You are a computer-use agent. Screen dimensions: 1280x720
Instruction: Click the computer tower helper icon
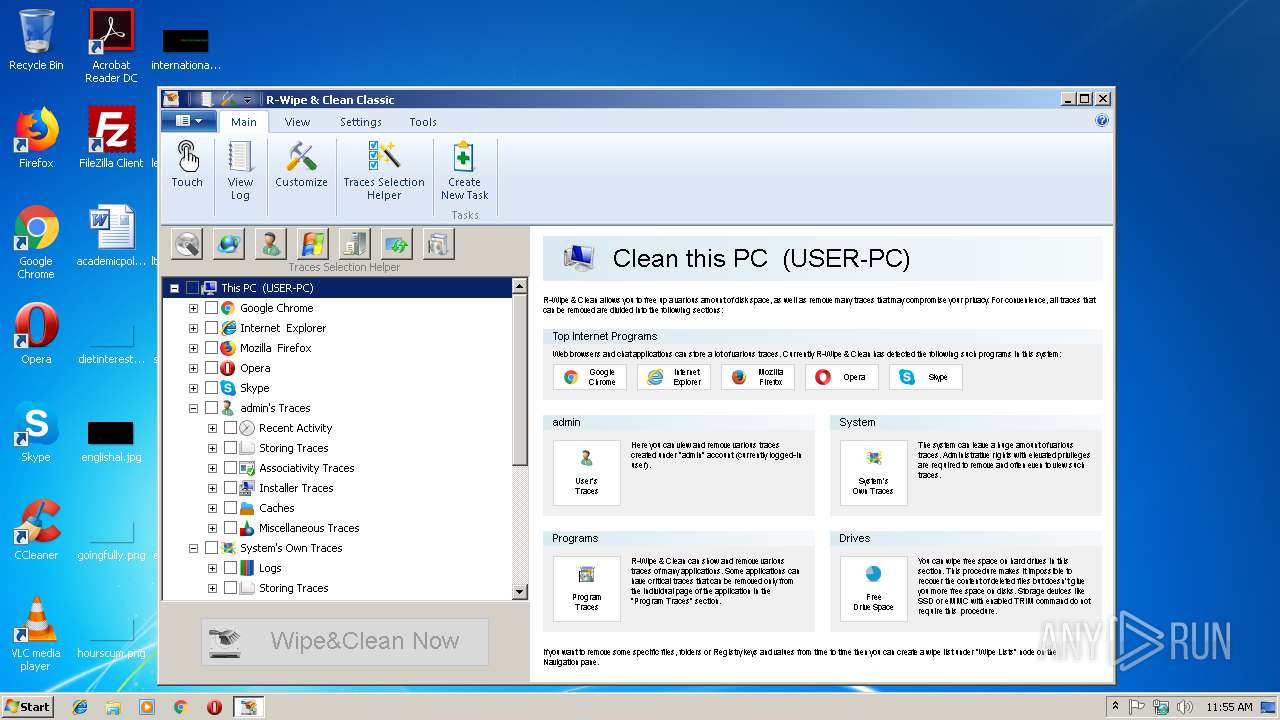355,244
